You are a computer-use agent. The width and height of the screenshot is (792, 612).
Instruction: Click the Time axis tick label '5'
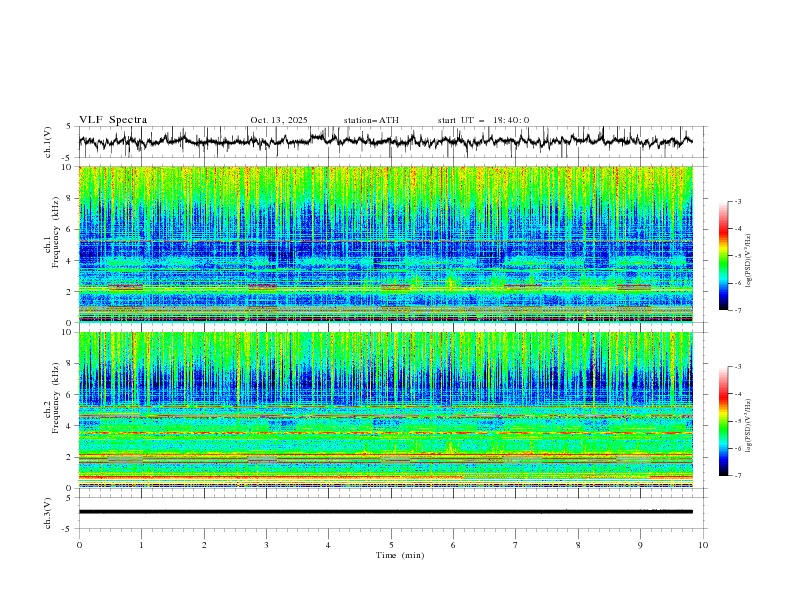391,545
